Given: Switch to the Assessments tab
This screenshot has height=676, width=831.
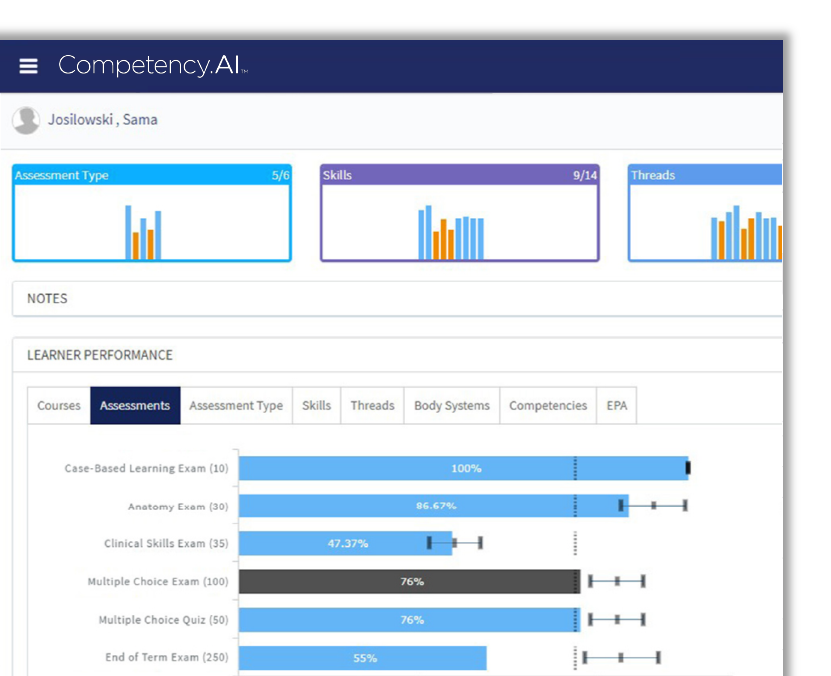Looking at the screenshot, I should pyautogui.click(x=135, y=405).
